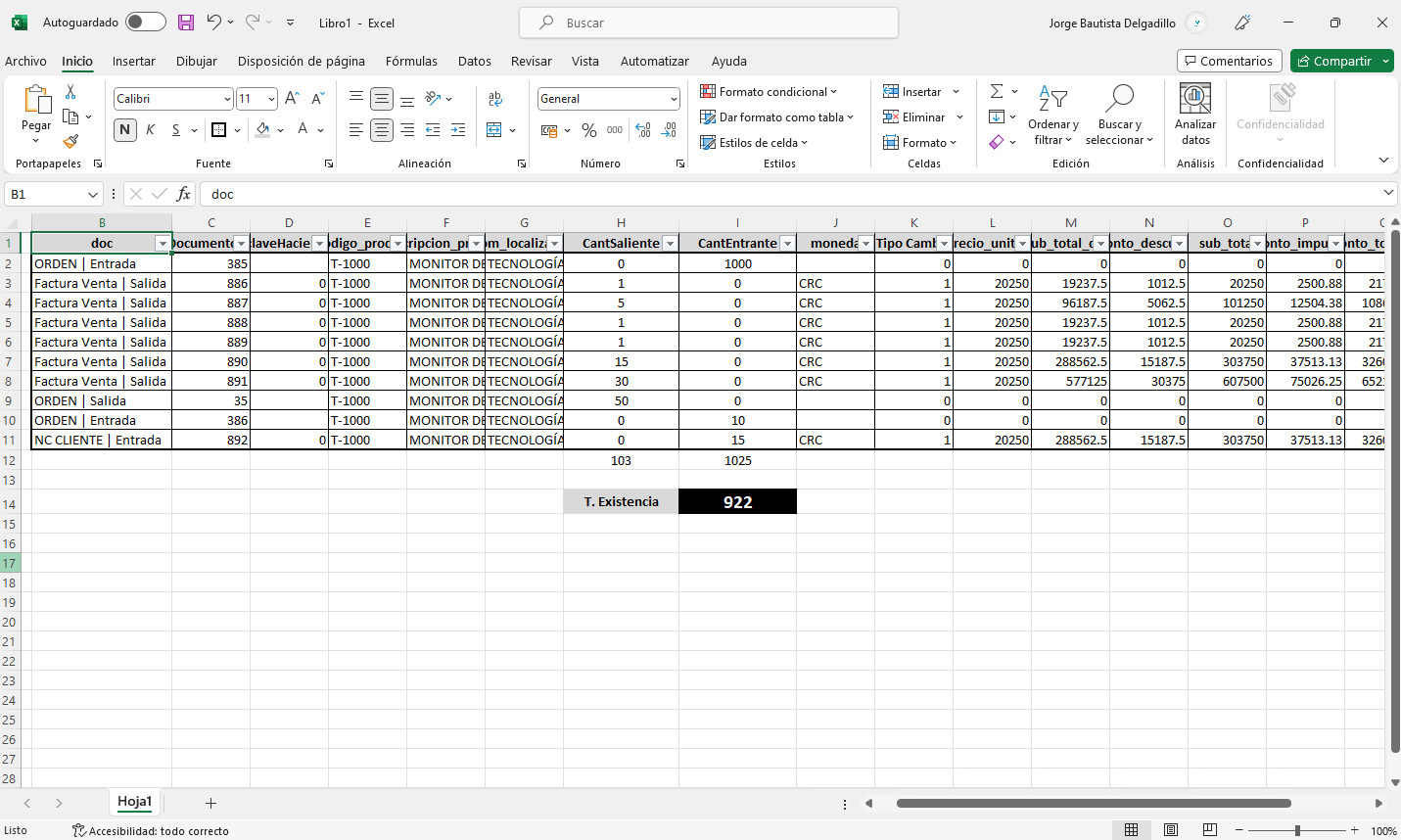Decrease font size with the small A icon
Image resolution: width=1401 pixels, height=840 pixels.
[317, 99]
